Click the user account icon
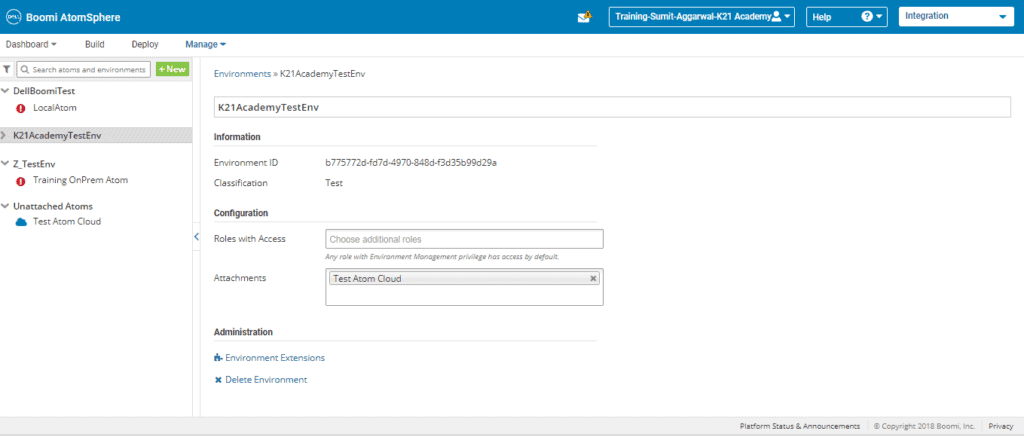 776,17
